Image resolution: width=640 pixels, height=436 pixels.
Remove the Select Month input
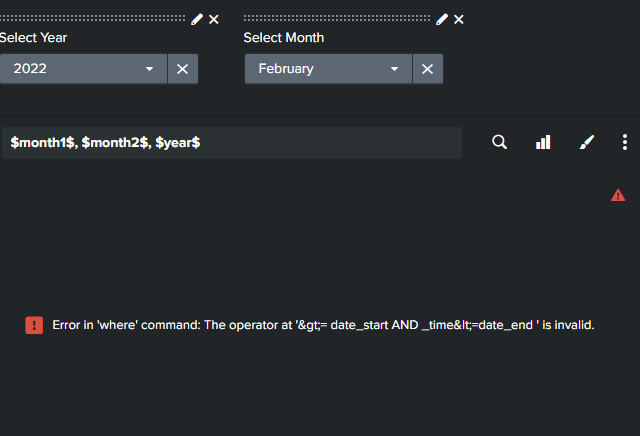459,19
